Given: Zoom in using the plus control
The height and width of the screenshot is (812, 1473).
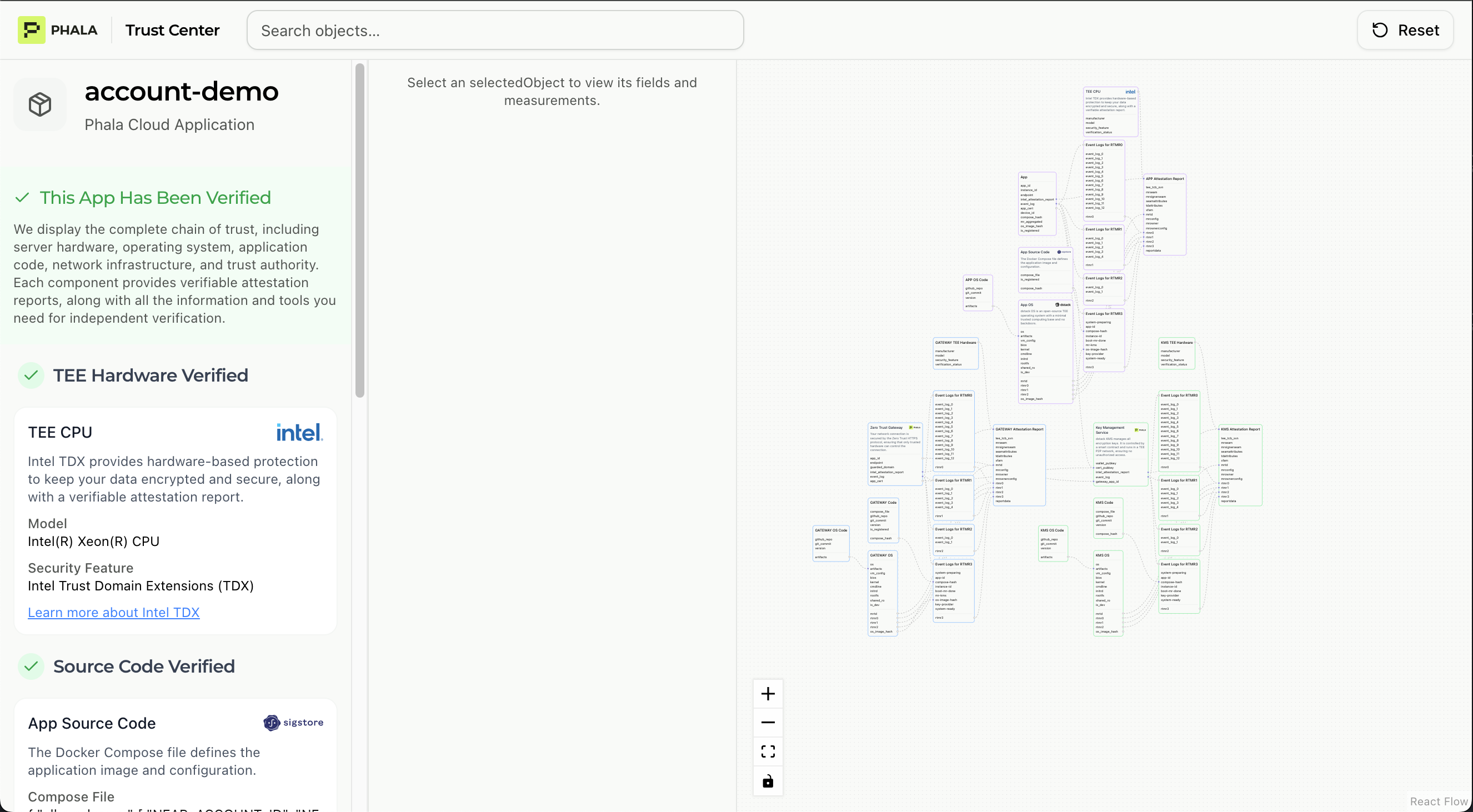Looking at the screenshot, I should (x=768, y=694).
